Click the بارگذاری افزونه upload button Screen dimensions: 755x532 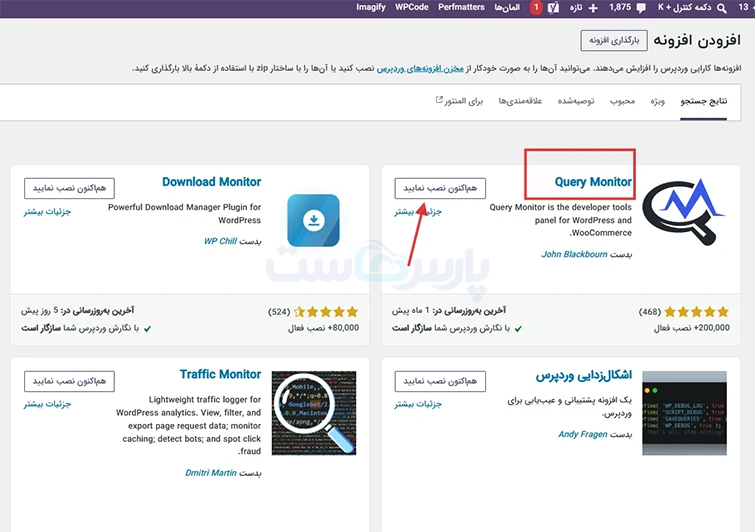pyautogui.click(x=614, y=40)
